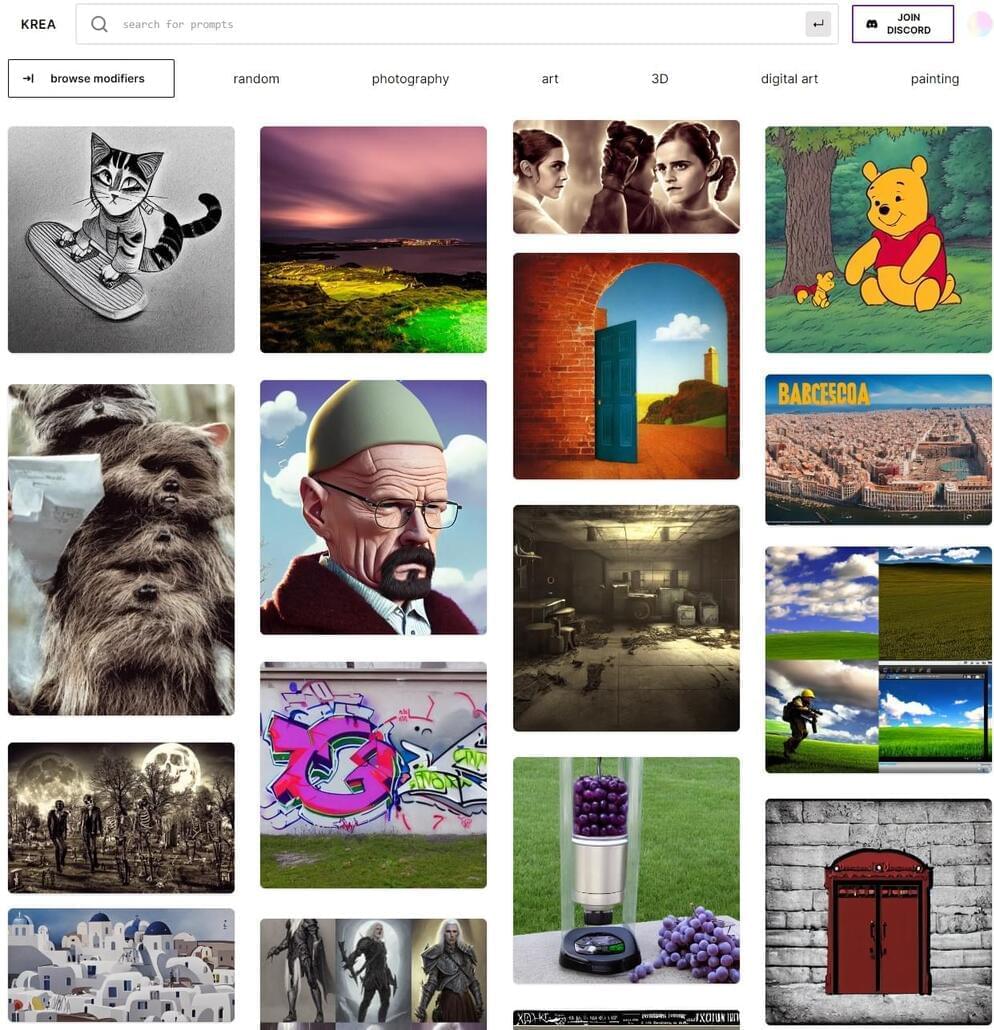Open the painting category
This screenshot has height=1030, width=994.
pyautogui.click(x=934, y=79)
